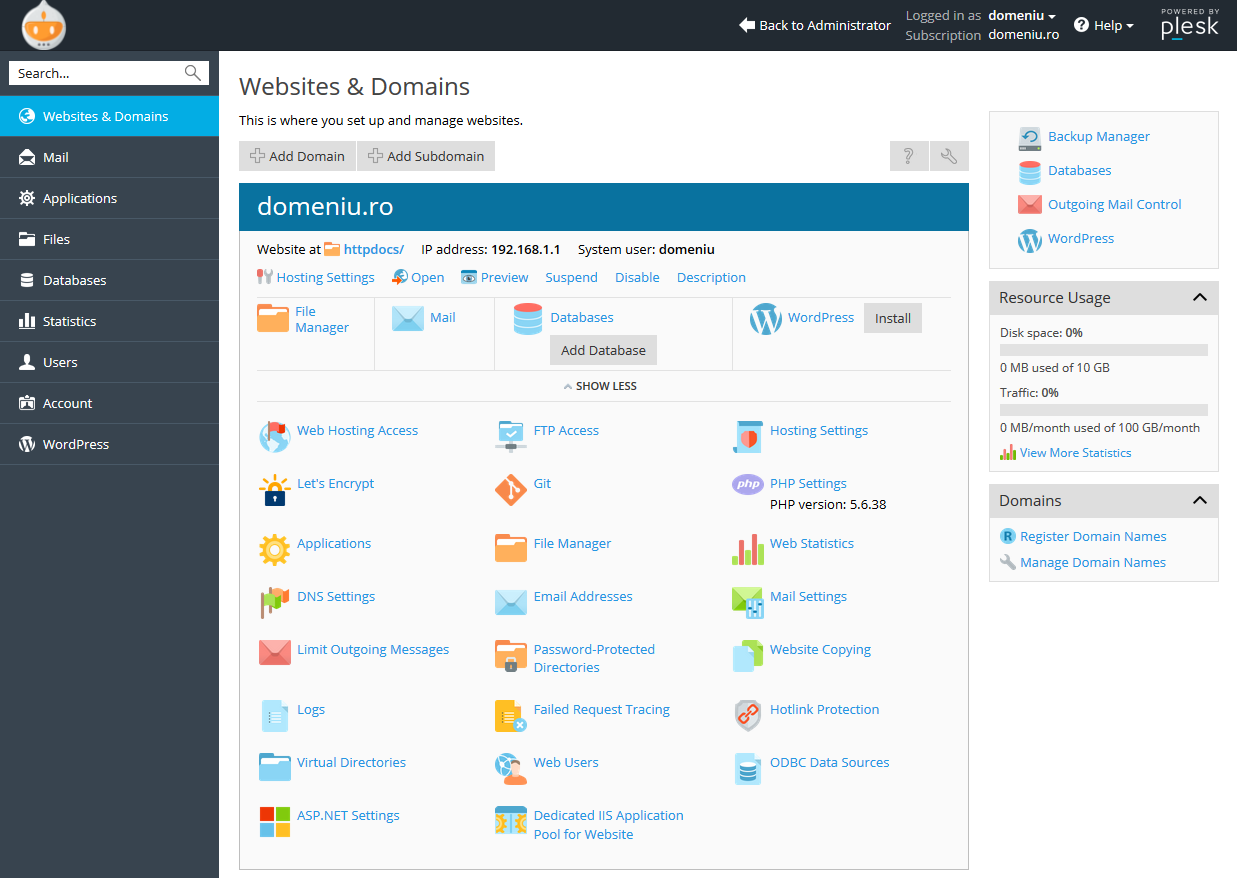
Task: Click the FTP Access icon
Action: pyautogui.click(x=511, y=435)
